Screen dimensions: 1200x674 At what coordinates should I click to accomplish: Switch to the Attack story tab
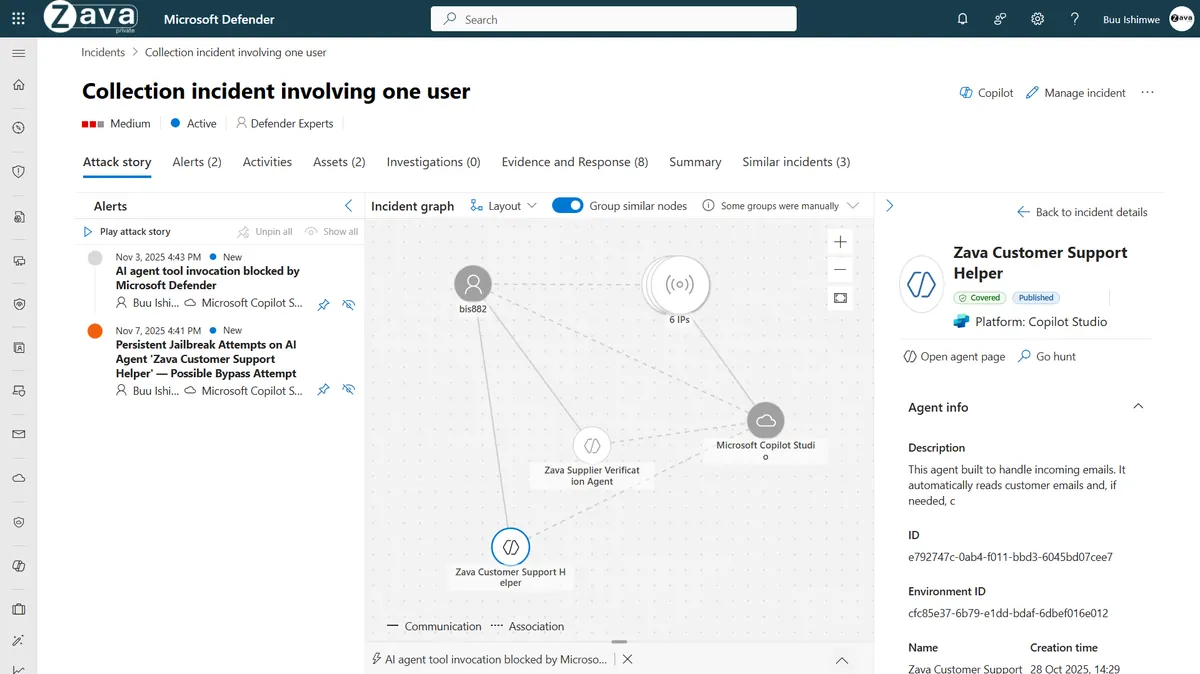pyautogui.click(x=117, y=162)
